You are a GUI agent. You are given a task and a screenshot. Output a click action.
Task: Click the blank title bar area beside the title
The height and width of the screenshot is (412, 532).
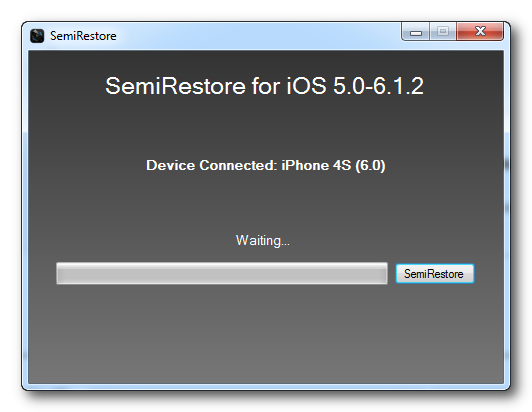click(x=258, y=36)
